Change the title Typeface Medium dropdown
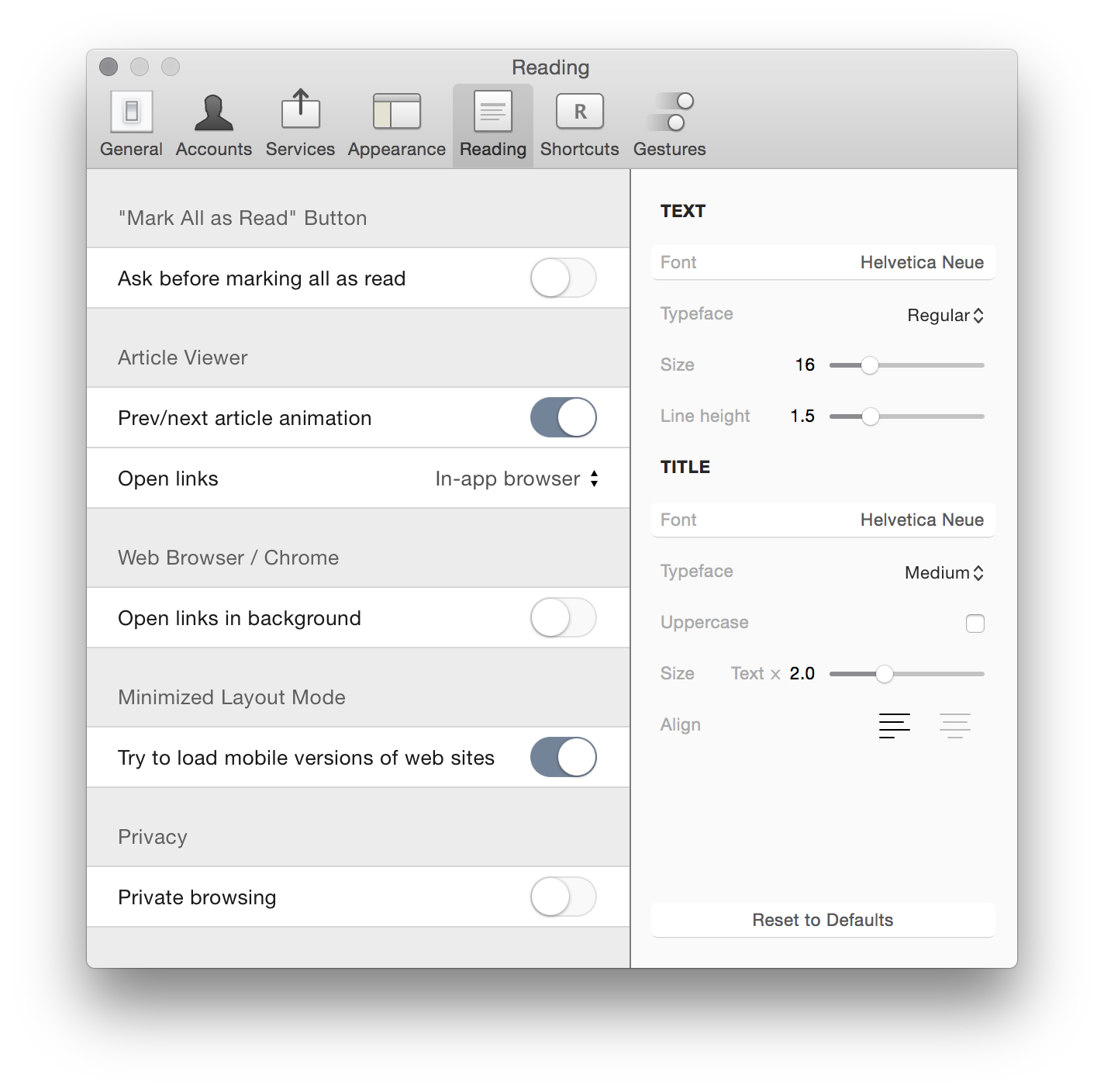Screen dimensions: 1104x1092 (944, 573)
